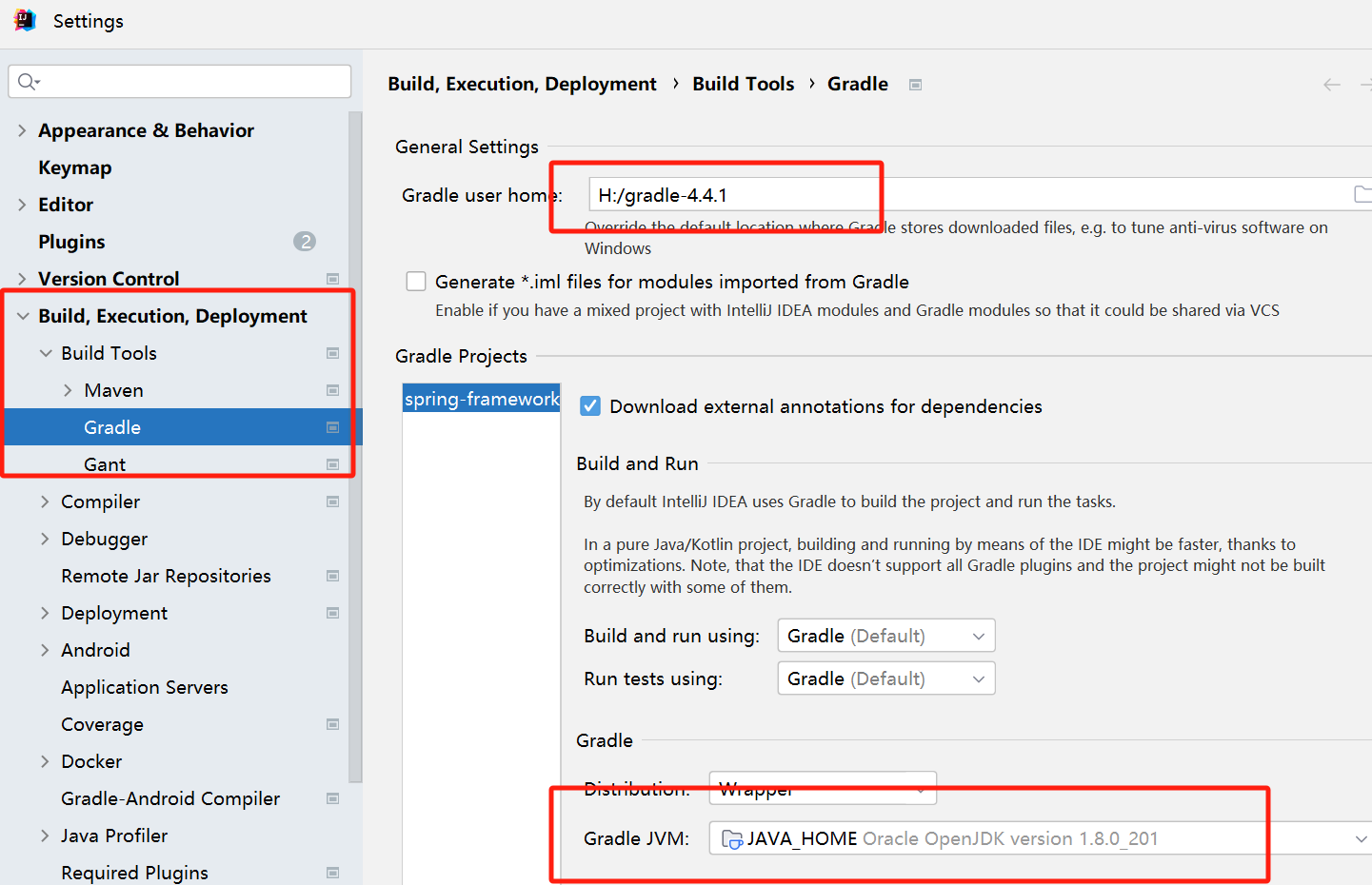Select Gant under Build Tools

click(x=105, y=464)
